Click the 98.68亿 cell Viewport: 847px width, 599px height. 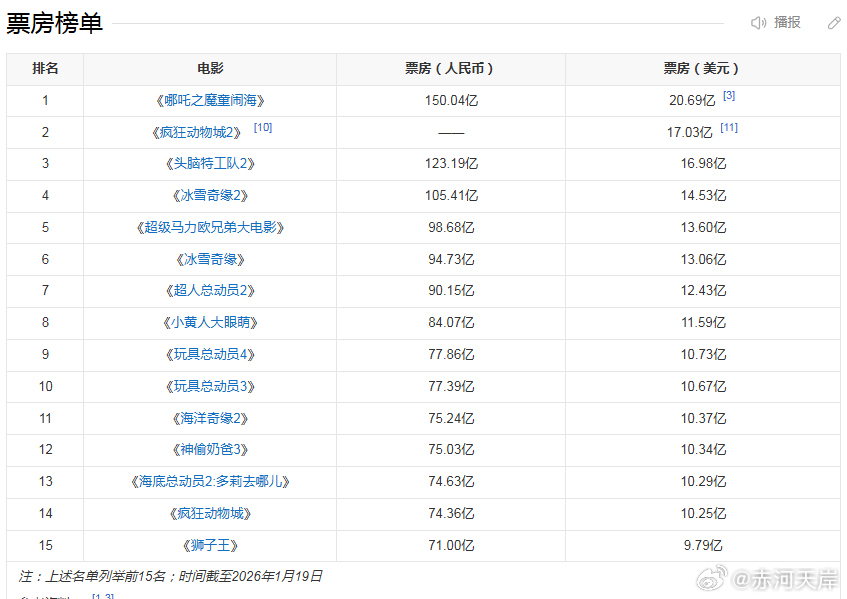click(451, 227)
